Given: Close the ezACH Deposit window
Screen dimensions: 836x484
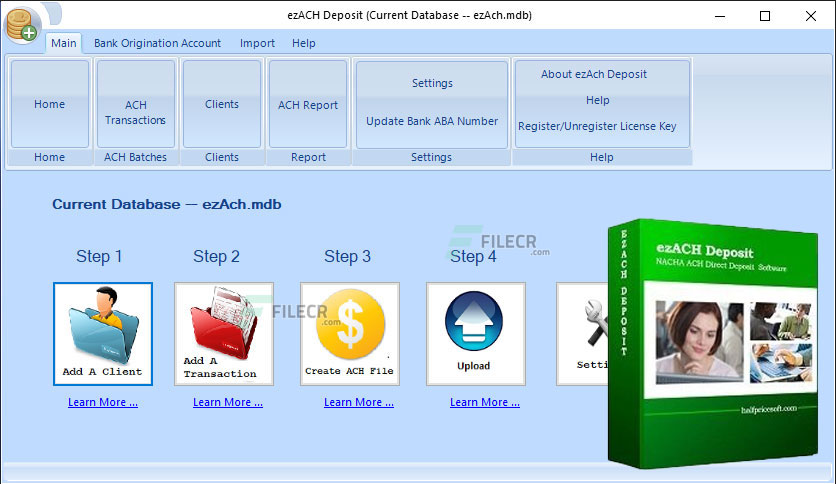Looking at the screenshot, I should coord(811,16).
